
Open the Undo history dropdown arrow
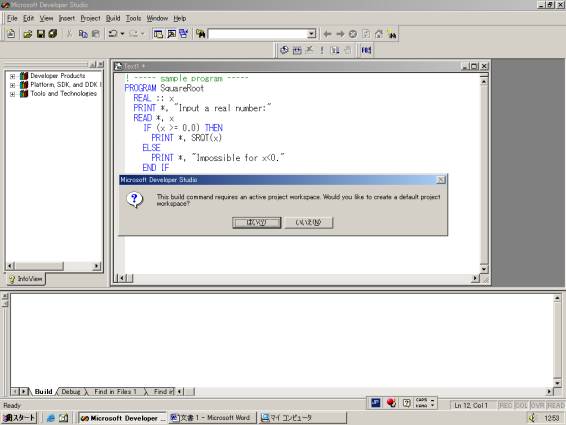click(x=122, y=34)
